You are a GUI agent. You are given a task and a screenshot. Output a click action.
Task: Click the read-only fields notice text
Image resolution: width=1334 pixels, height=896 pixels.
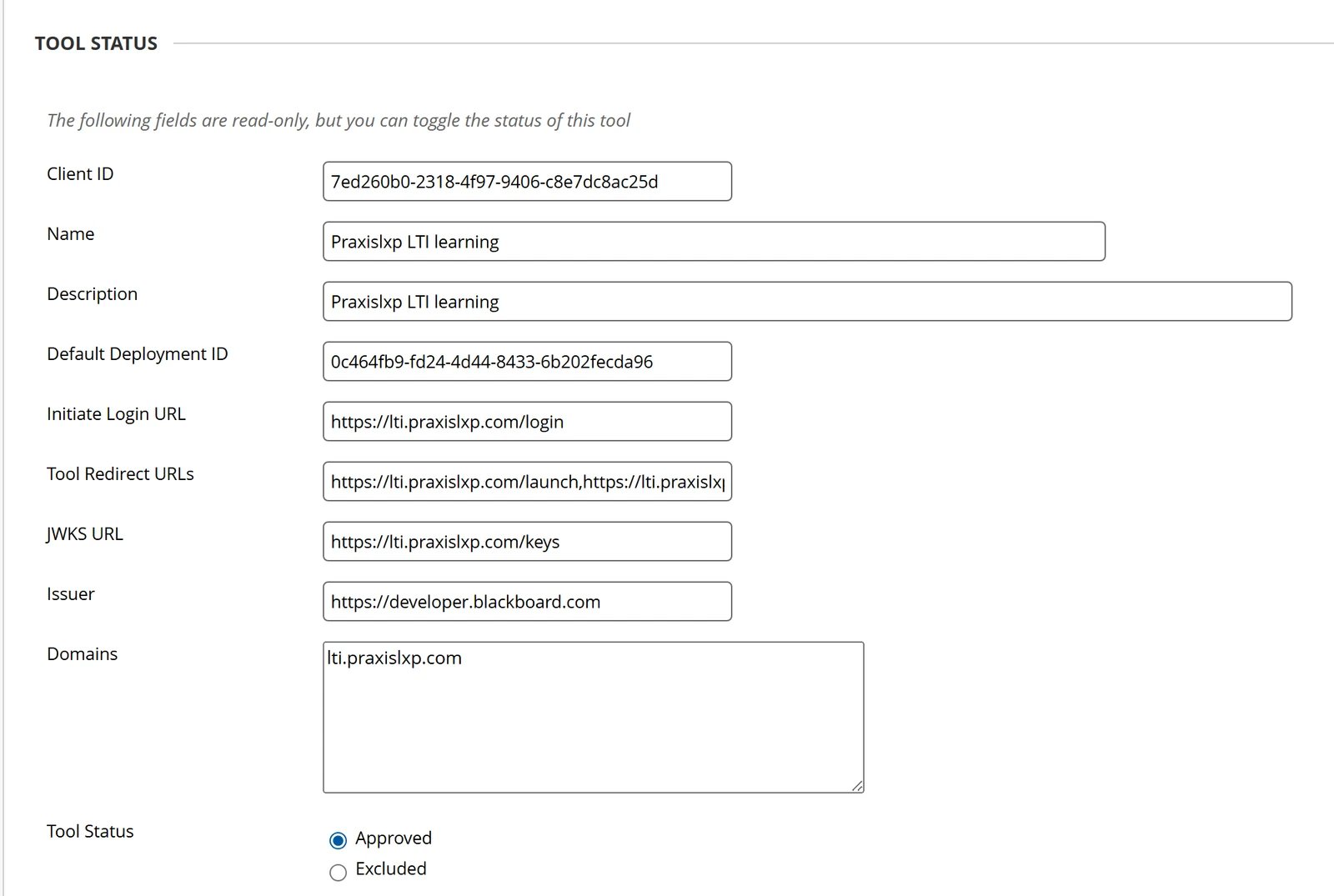[x=339, y=120]
